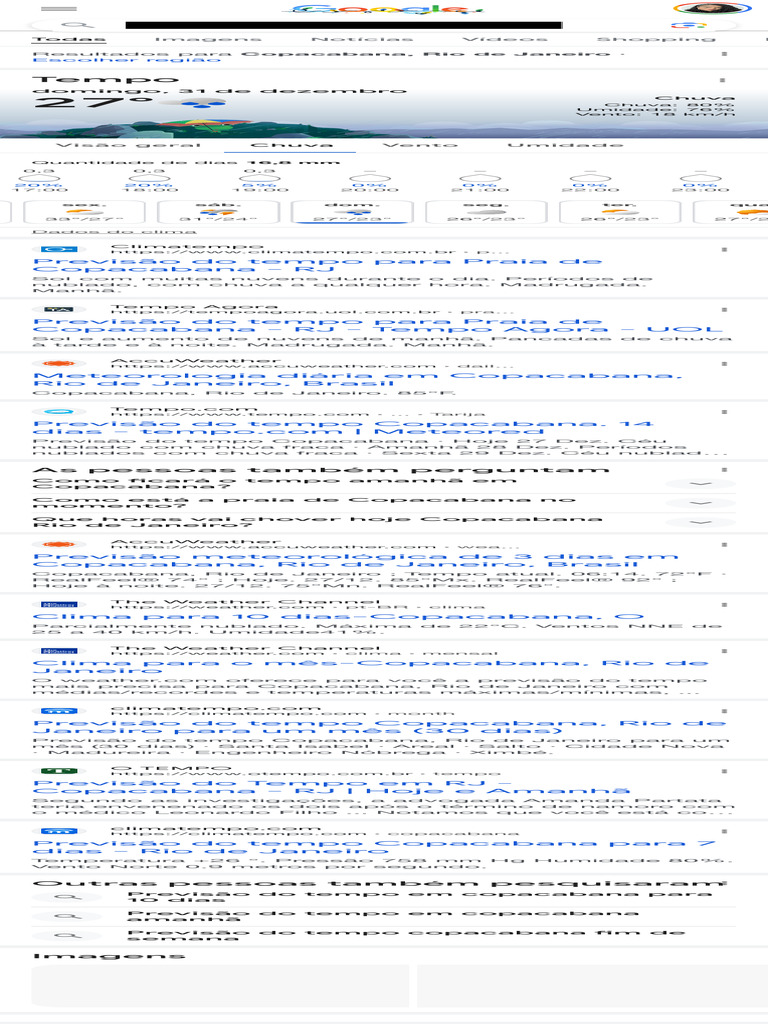This screenshot has height=1024, width=768.
Task: Open more options for AccuWeather 3 dias result
Action: tap(724, 545)
